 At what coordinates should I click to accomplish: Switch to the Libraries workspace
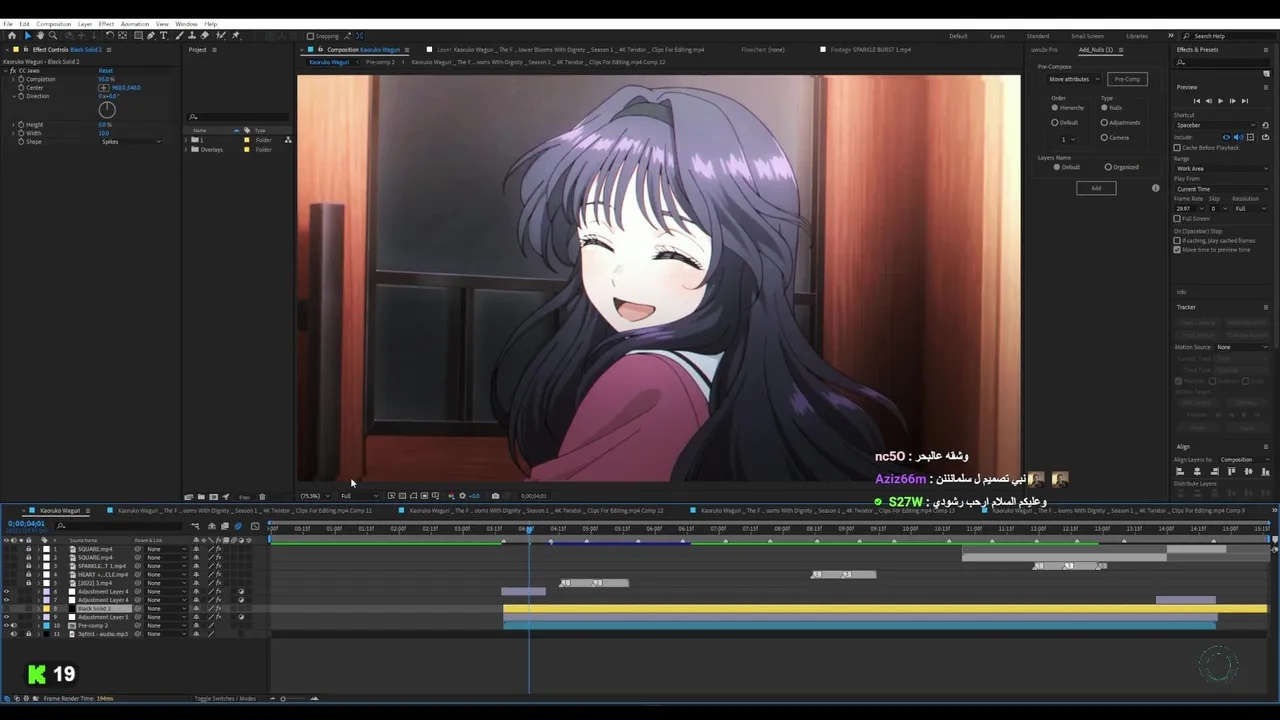[1137, 36]
